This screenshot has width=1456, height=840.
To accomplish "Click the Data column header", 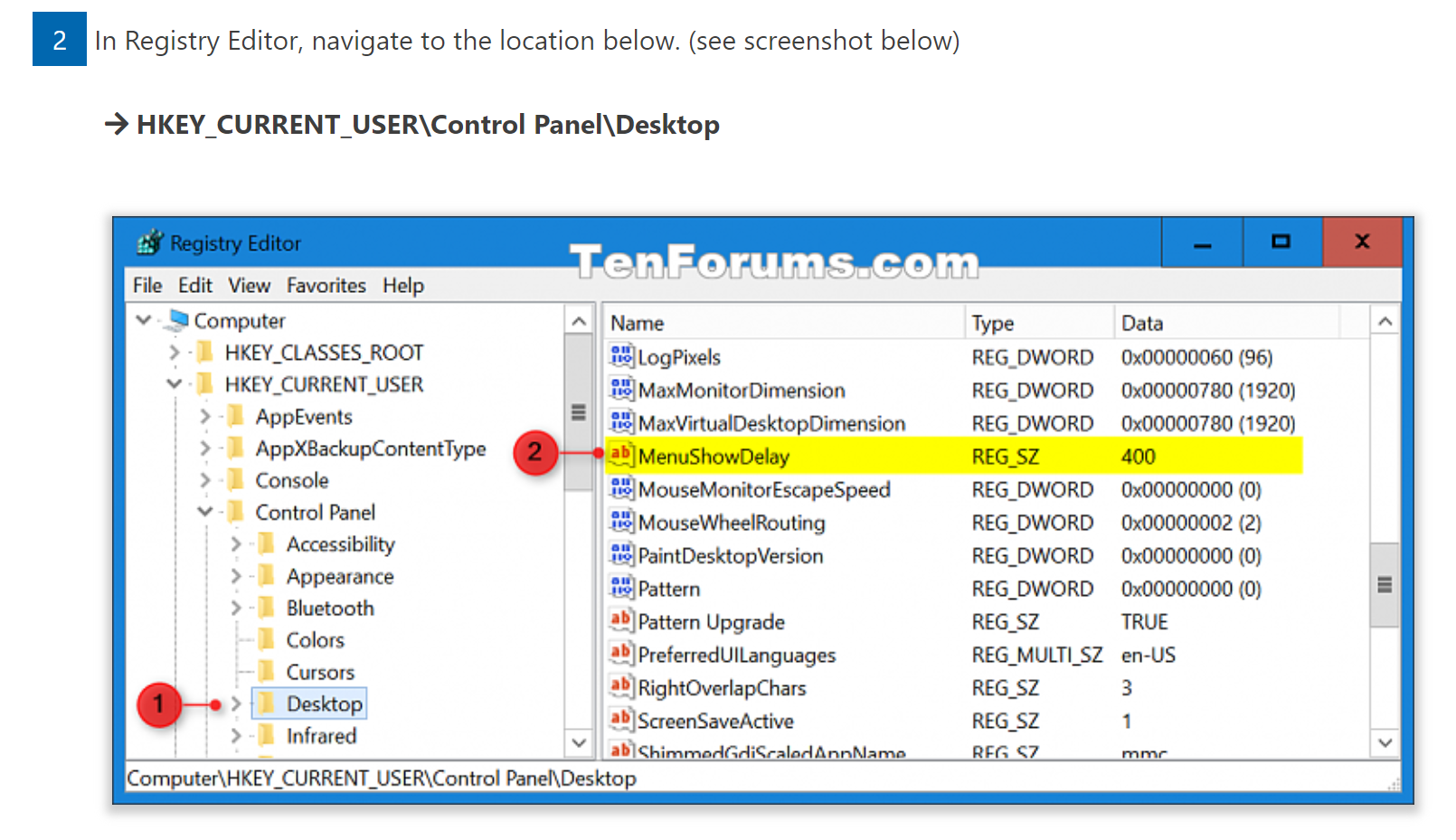I will 1227,323.
